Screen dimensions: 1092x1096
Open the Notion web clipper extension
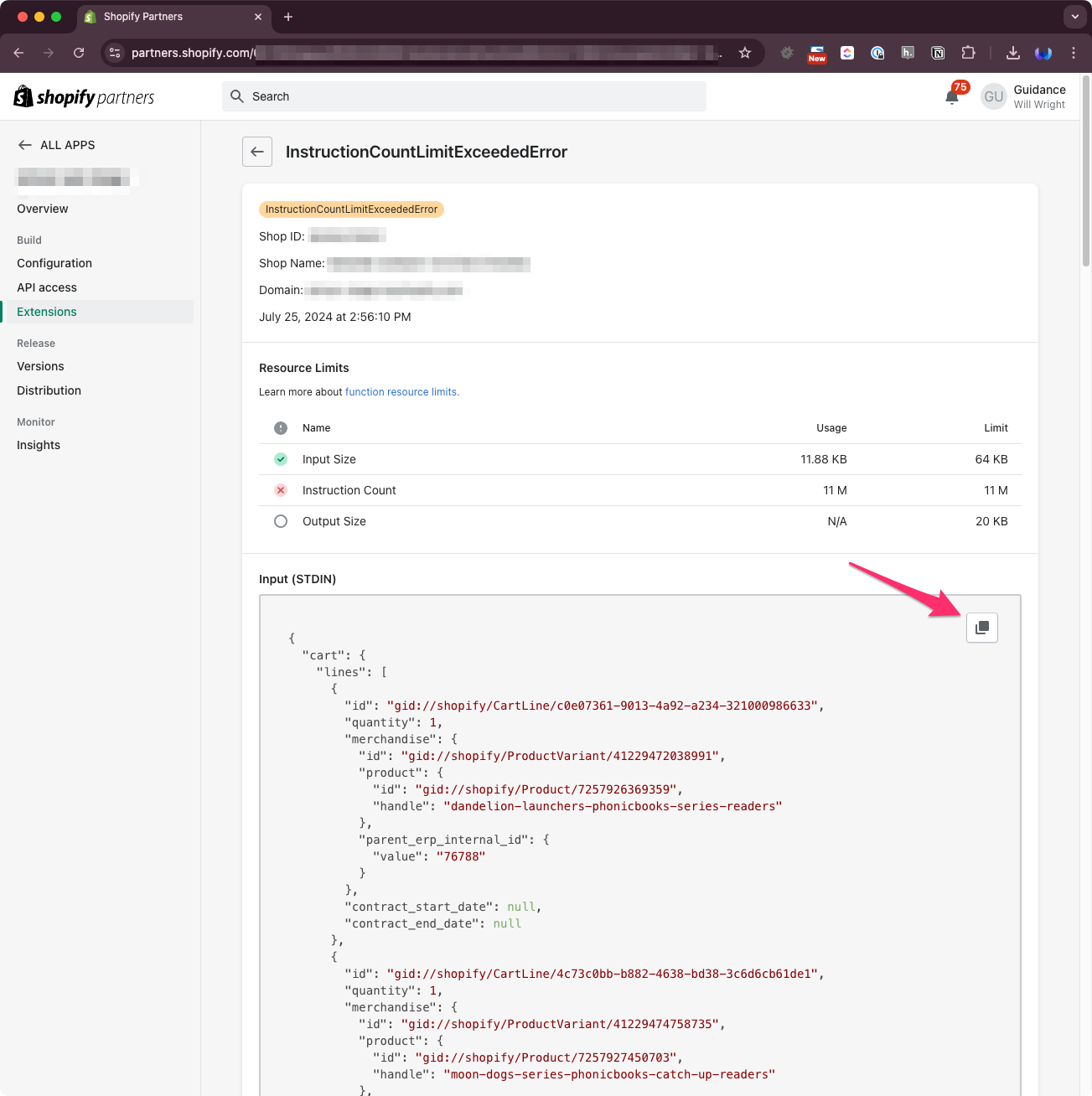click(938, 53)
